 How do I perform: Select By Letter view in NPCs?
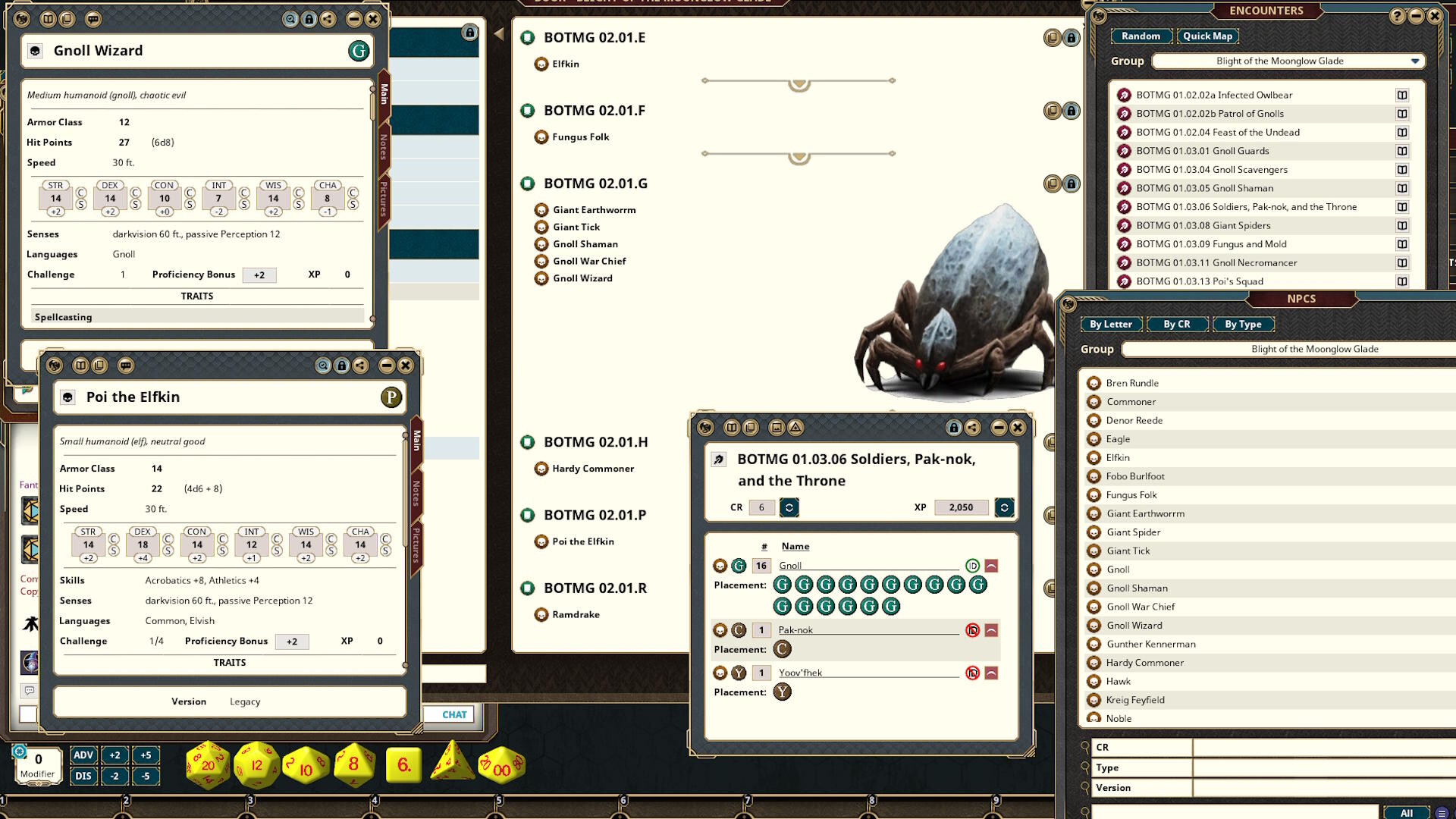tap(1111, 324)
